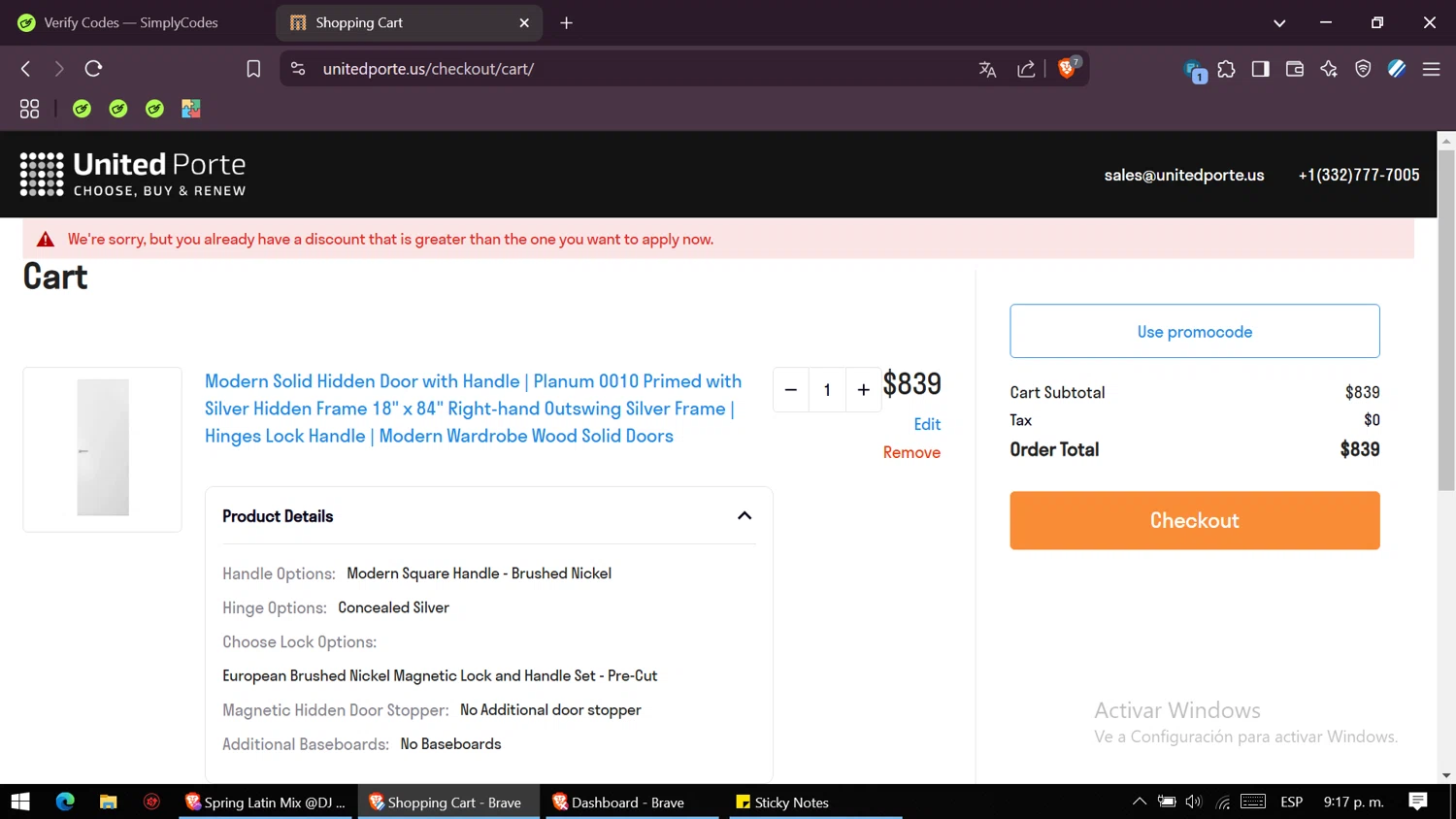The height and width of the screenshot is (819, 1456).
Task: Launch Microsoft Edge from taskbar
Action: coord(65,802)
